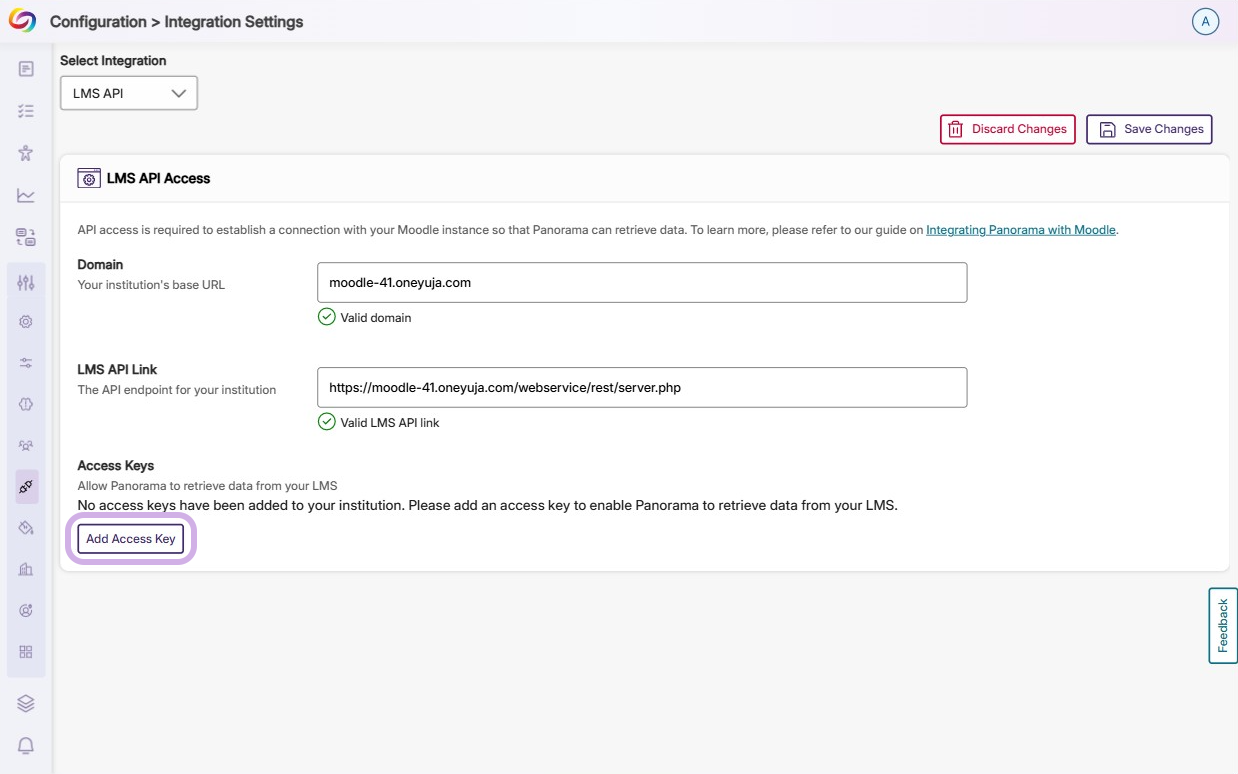
Task: Open the Integrating Panorama with Moodle guide link
Action: [1020, 230]
